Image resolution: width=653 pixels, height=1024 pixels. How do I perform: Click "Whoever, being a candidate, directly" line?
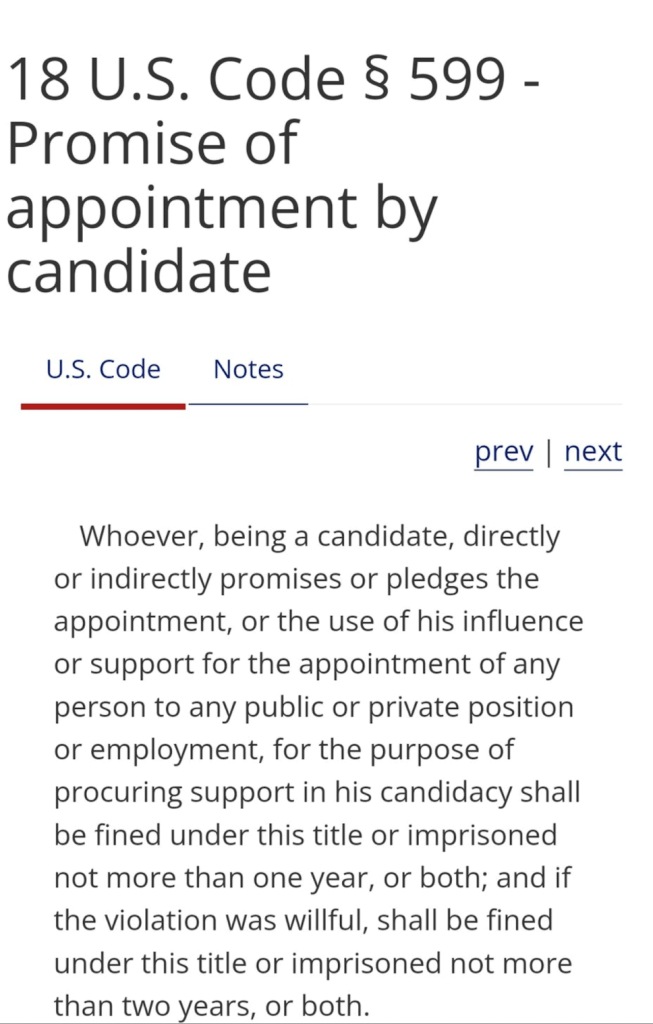[320, 536]
